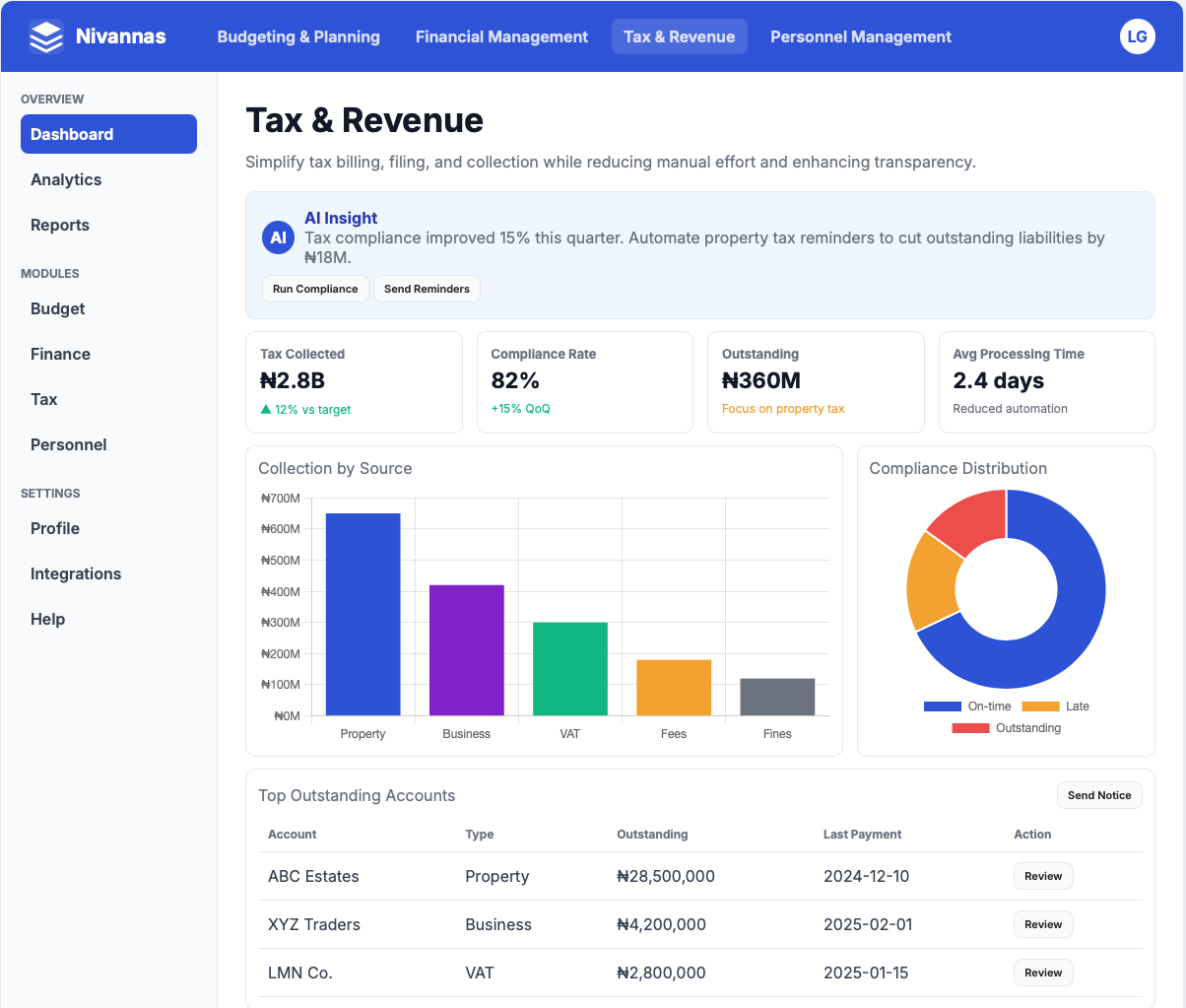
Task: Go to Personnel Management tab
Action: click(x=860, y=36)
